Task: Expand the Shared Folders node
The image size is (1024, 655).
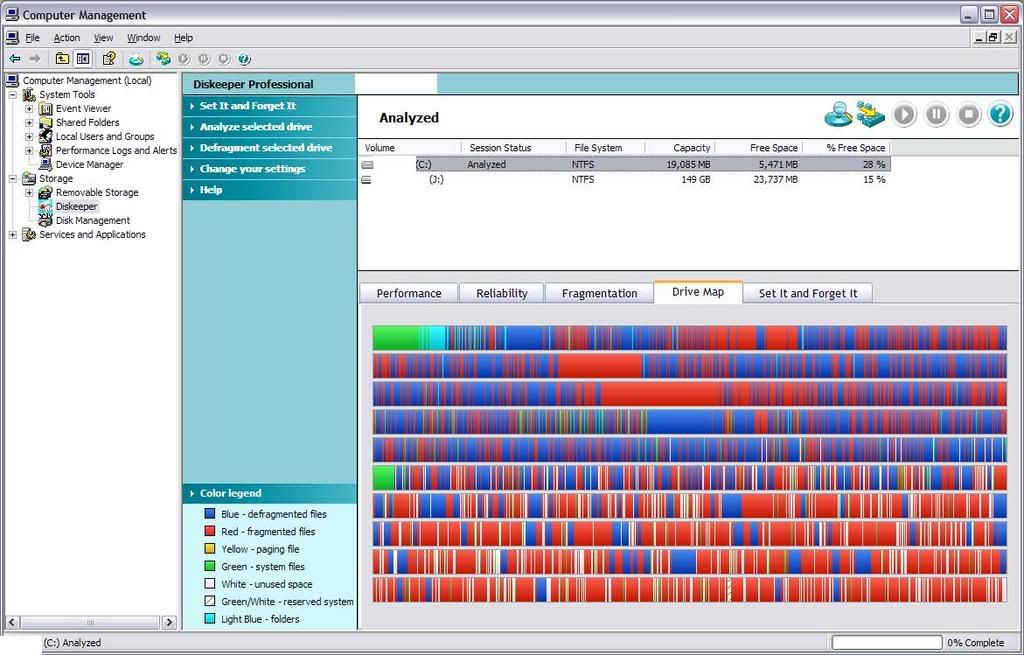Action: tap(29, 122)
